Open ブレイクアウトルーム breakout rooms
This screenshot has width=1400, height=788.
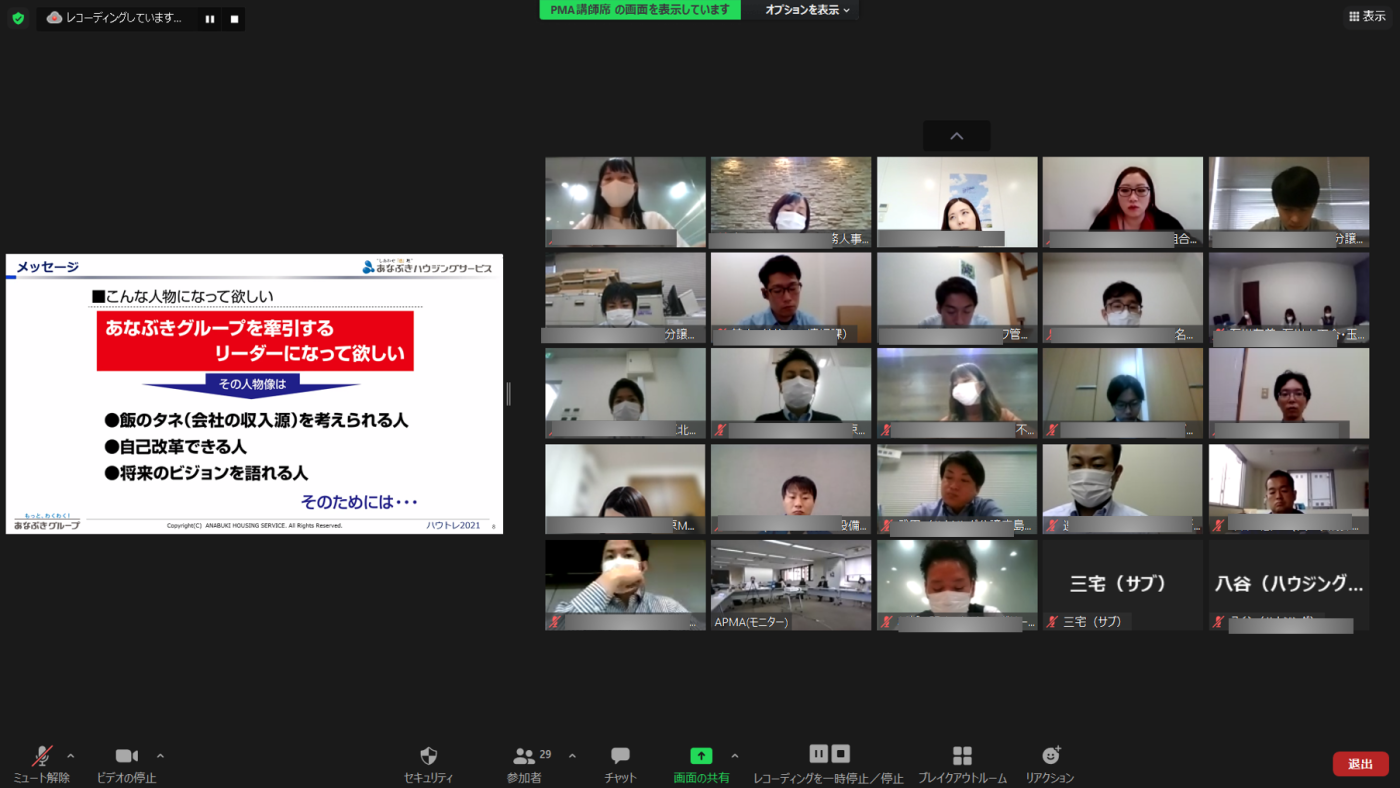click(x=962, y=757)
